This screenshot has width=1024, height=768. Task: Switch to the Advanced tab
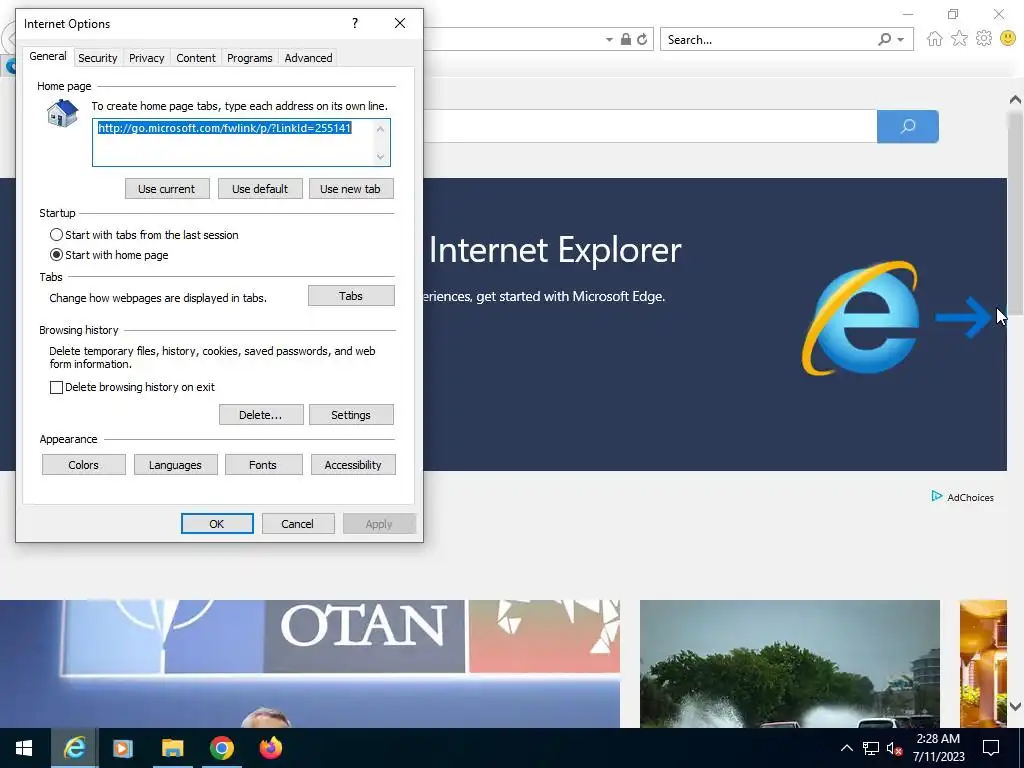[x=308, y=58]
